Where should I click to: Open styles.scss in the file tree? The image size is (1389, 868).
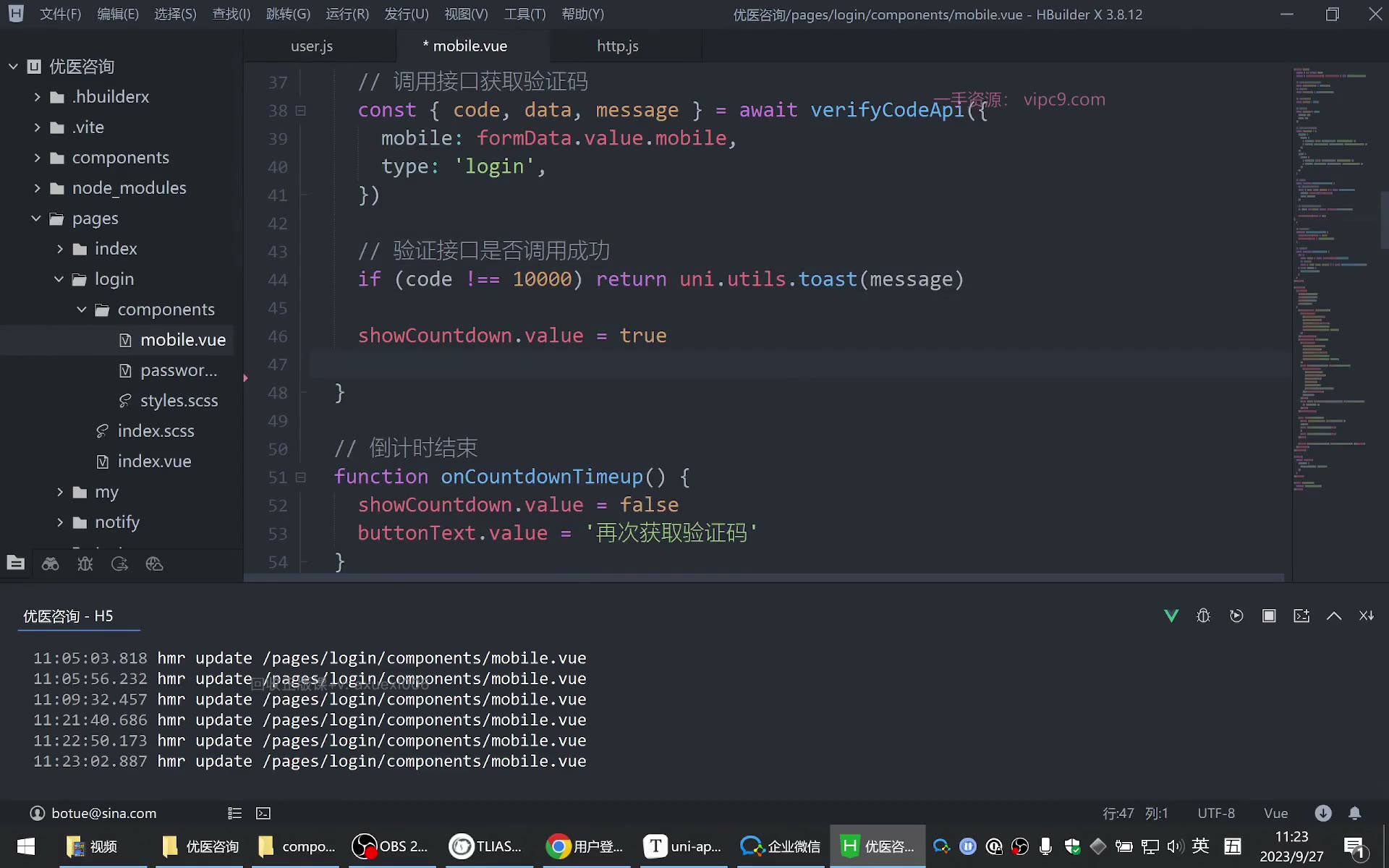[179, 401]
